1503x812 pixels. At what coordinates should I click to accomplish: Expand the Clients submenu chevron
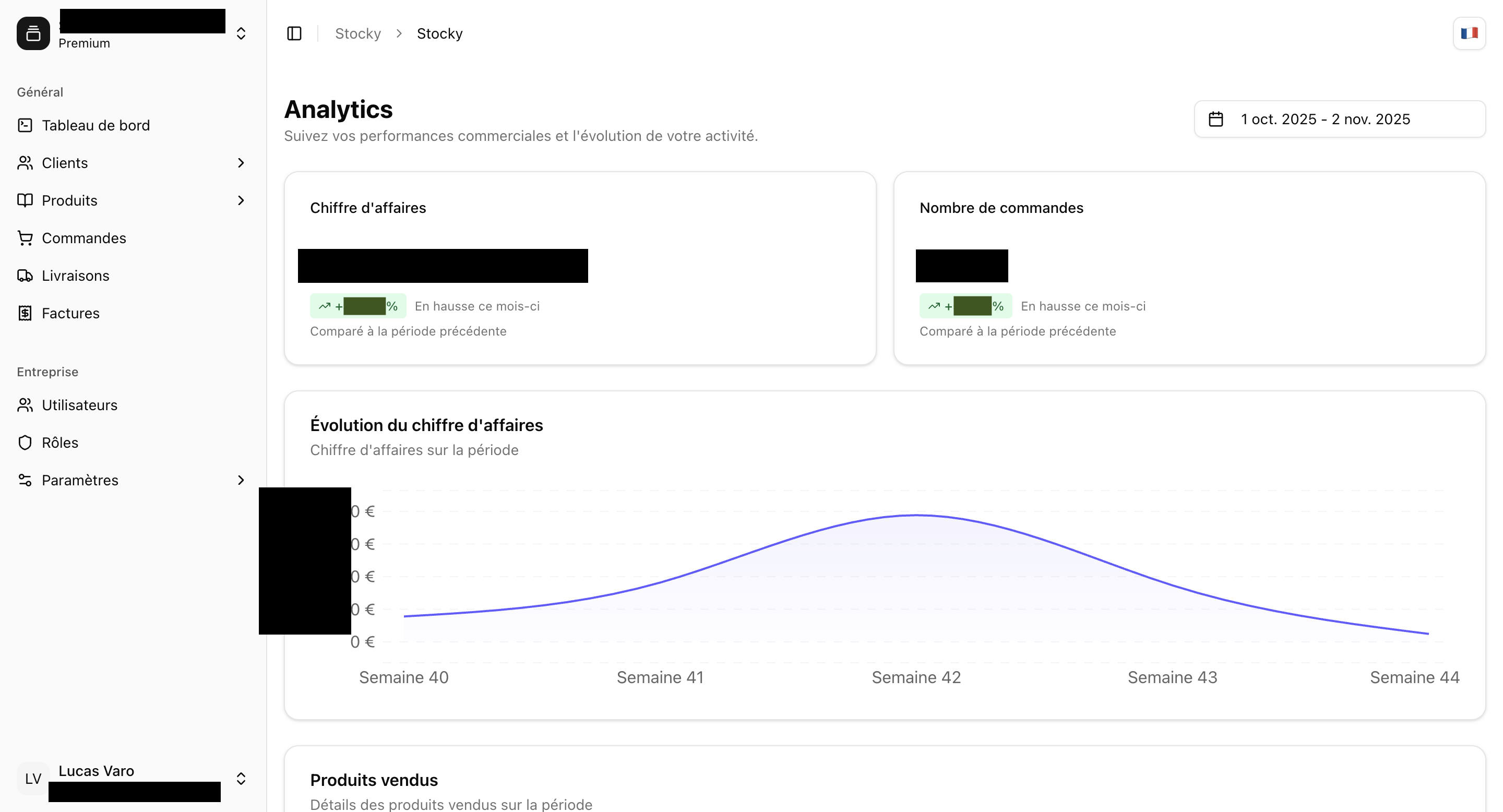(241, 163)
